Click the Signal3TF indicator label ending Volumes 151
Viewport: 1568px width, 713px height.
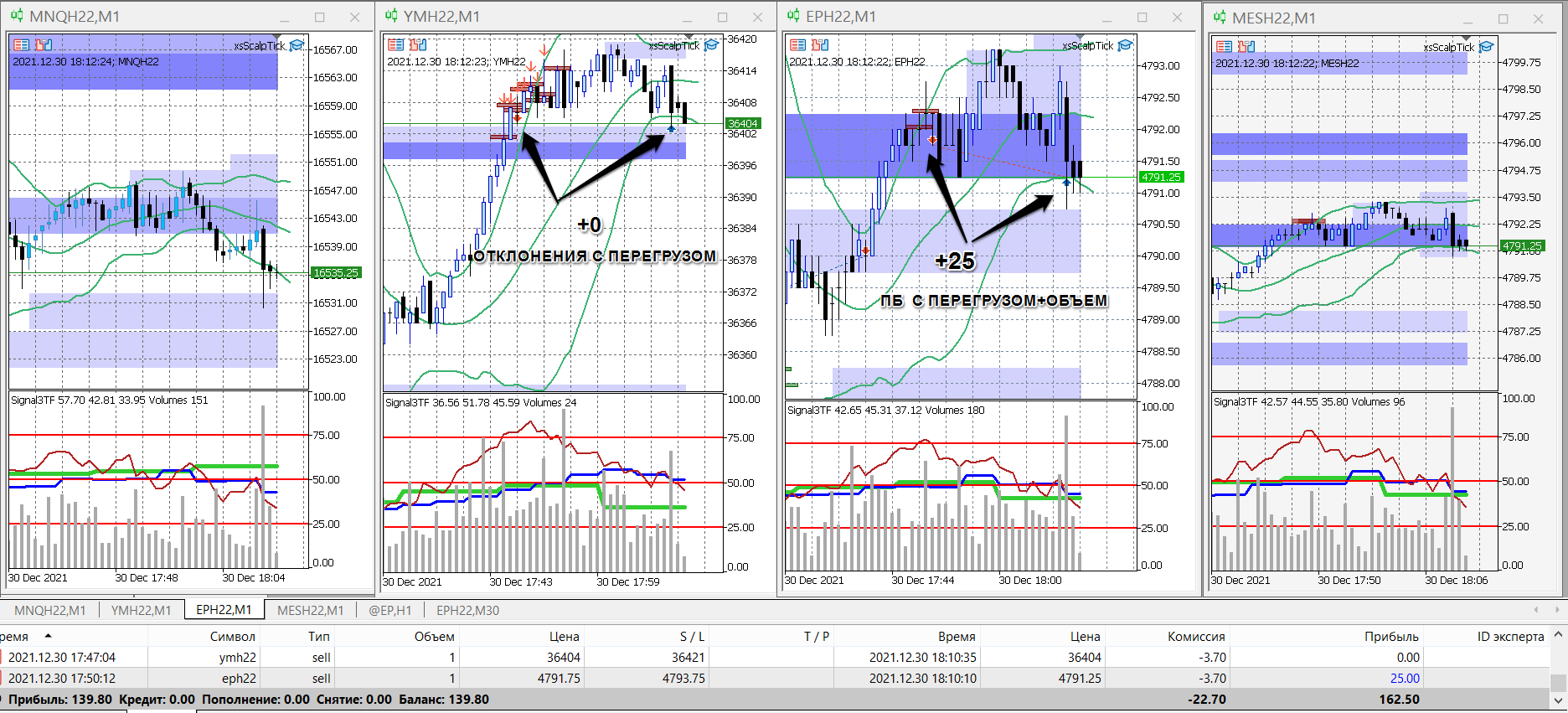click(110, 400)
